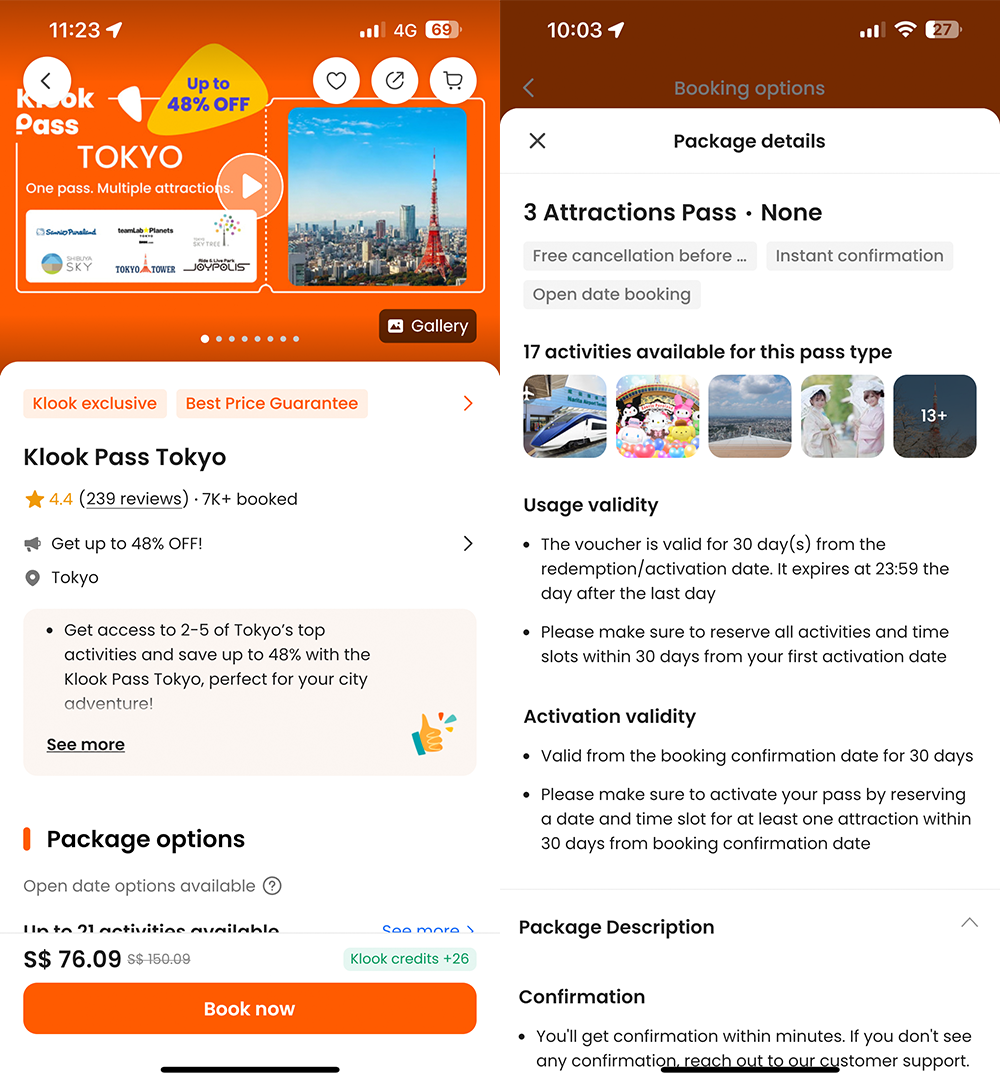Open the Sanrio characters activity thumbnail
Screen dimensions: 1000x1082
(x=657, y=416)
